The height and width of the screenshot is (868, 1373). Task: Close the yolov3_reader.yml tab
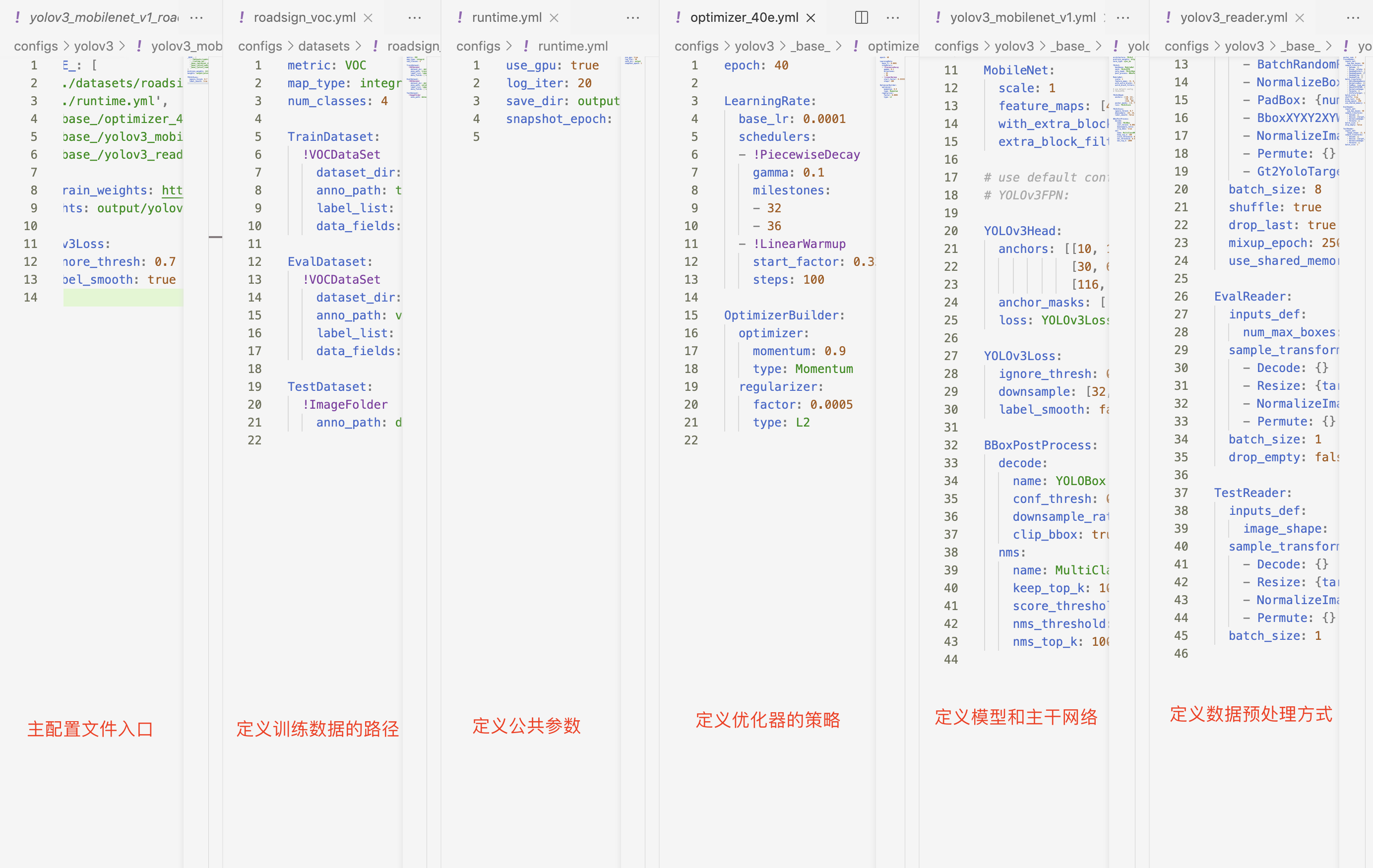pyautogui.click(x=1300, y=18)
